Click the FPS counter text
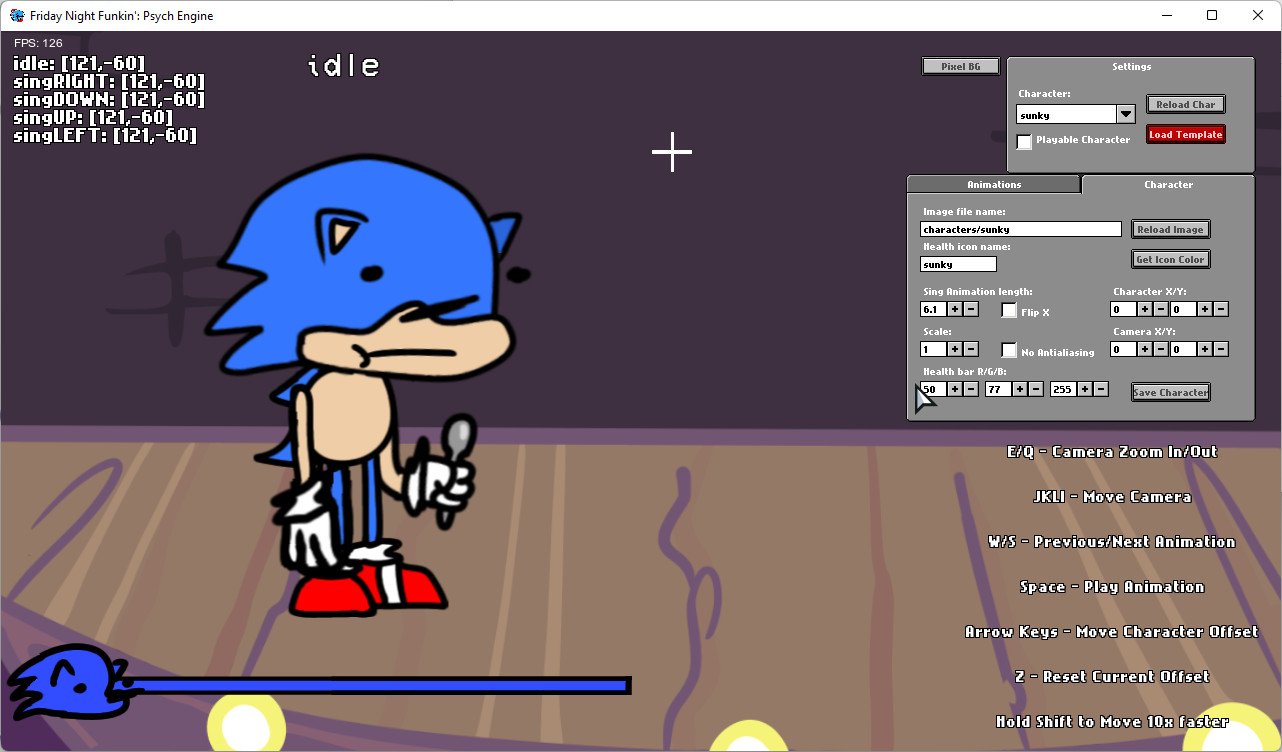 click(x=38, y=43)
